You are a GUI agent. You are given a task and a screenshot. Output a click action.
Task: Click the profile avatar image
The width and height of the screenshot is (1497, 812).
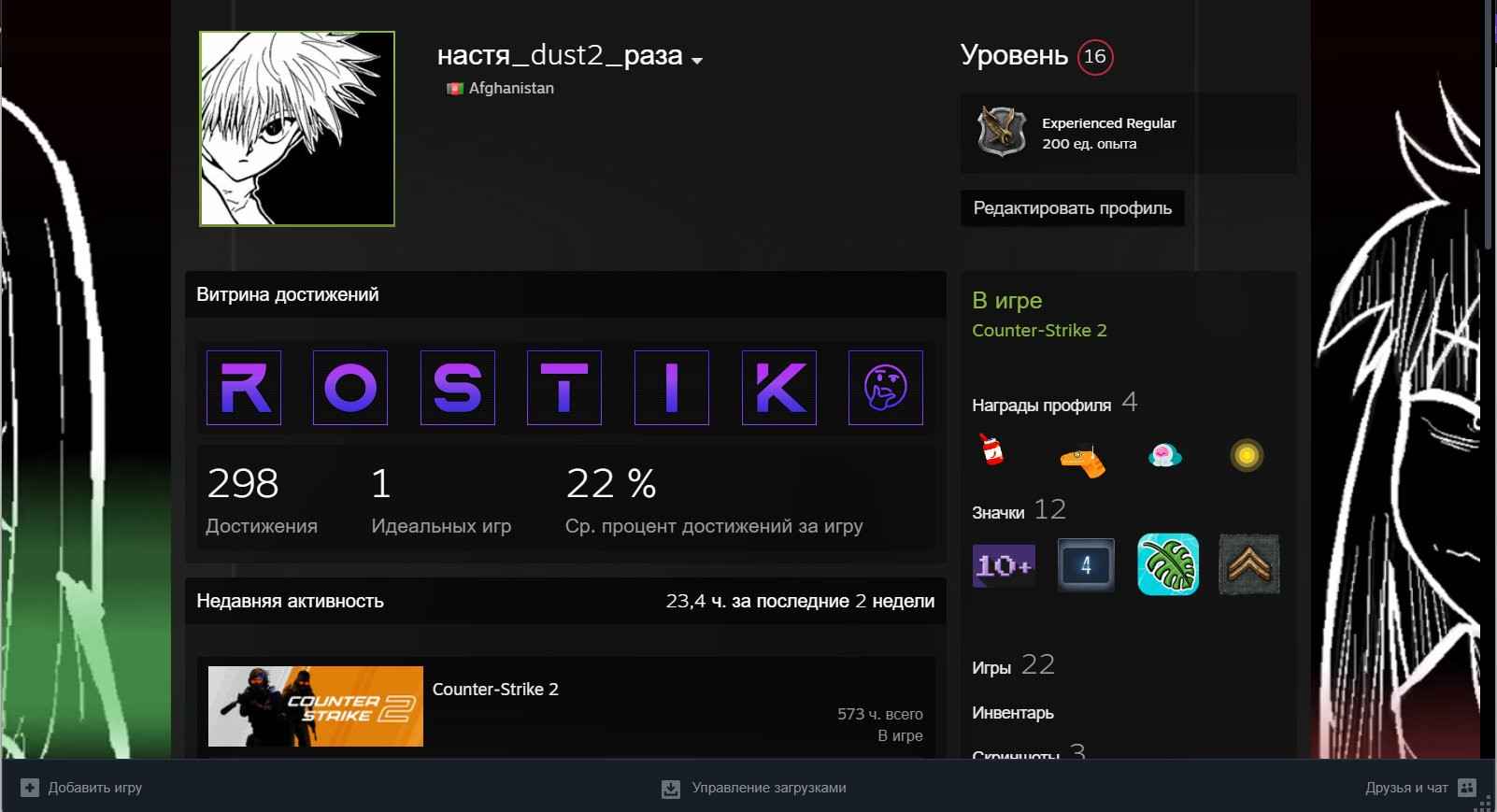coord(297,129)
